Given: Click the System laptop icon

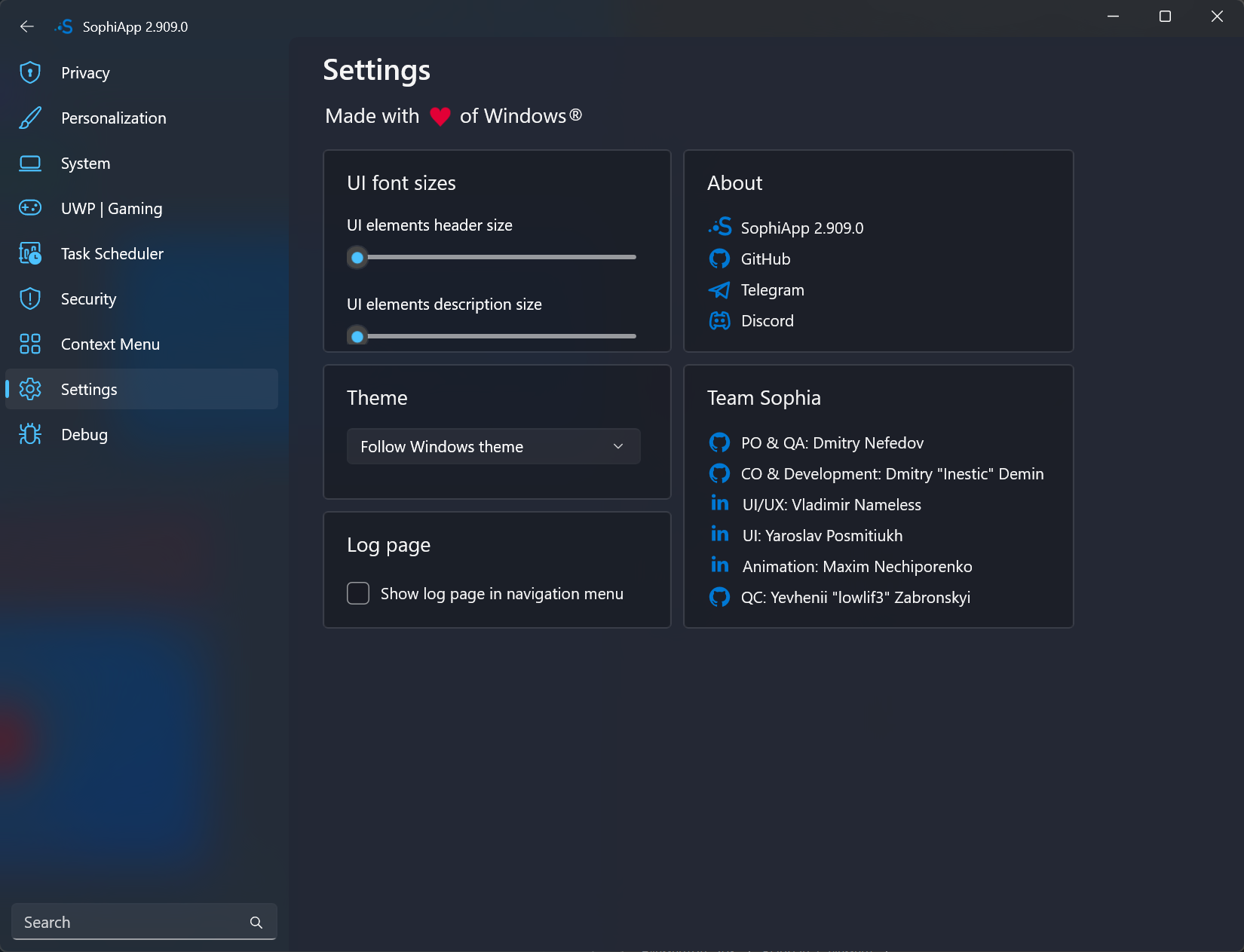Looking at the screenshot, I should point(30,163).
